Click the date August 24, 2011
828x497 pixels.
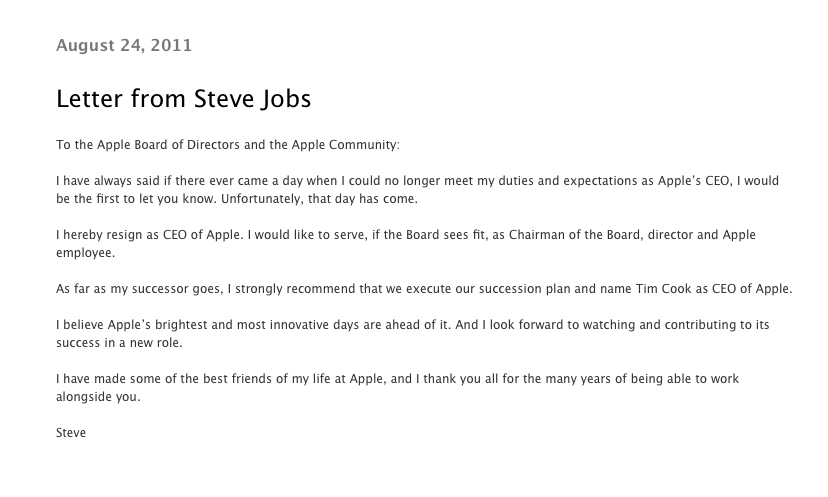tap(124, 45)
